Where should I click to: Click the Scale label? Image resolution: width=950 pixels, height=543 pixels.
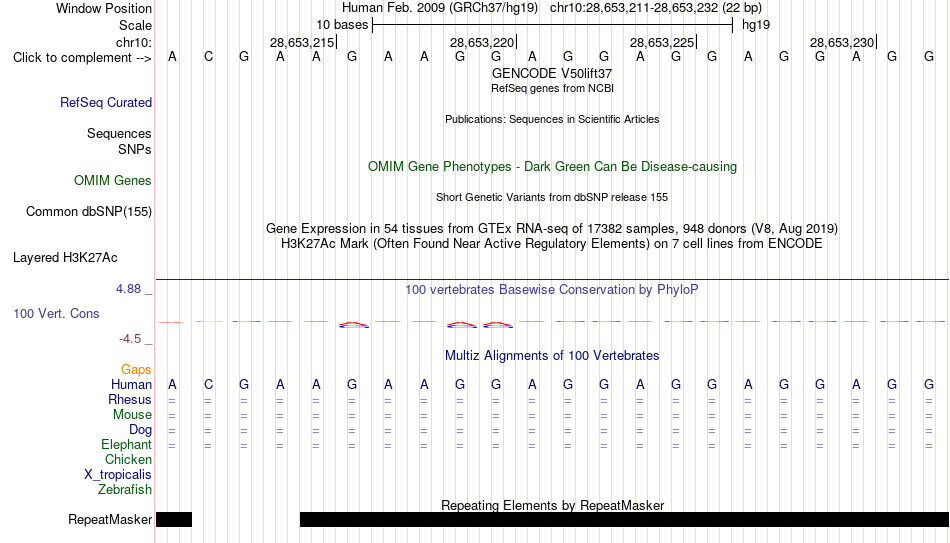click(x=136, y=25)
